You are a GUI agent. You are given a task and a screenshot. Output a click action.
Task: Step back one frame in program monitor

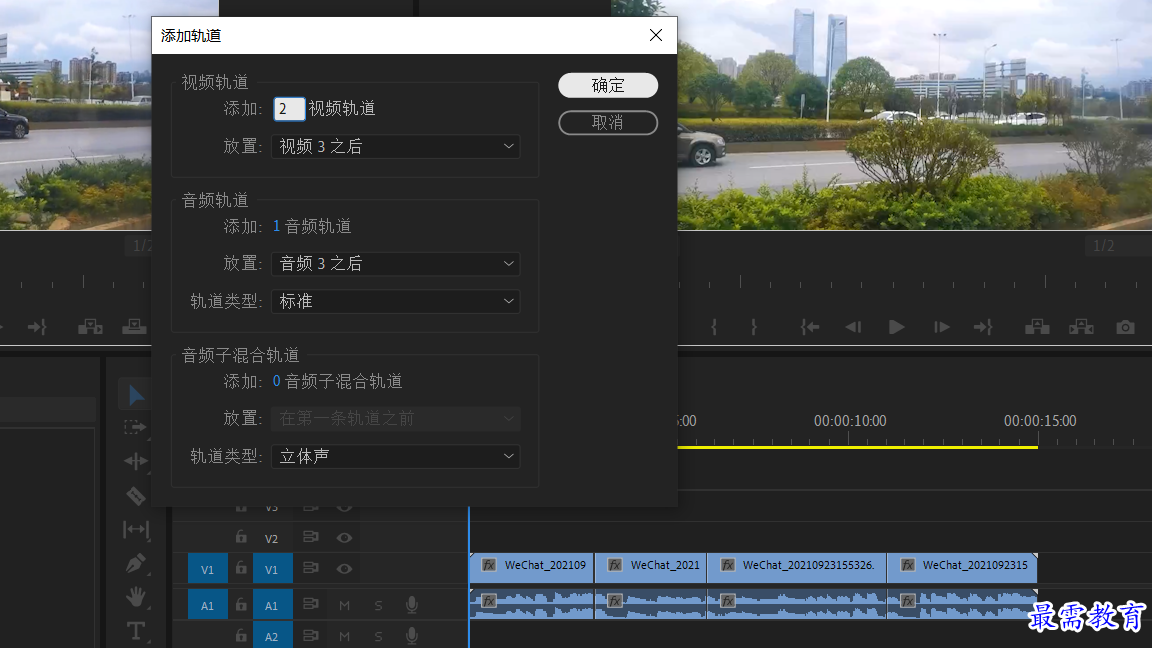click(x=853, y=327)
